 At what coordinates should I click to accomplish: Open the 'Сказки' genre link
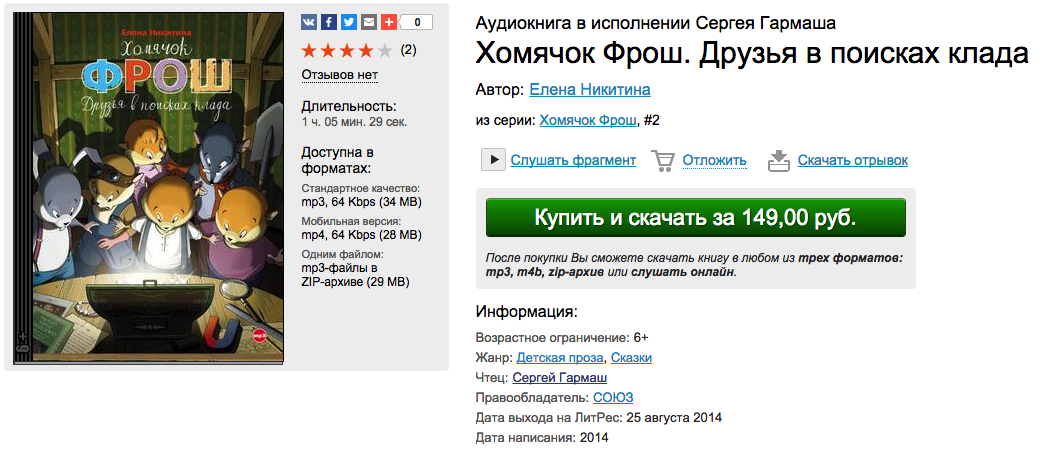(x=631, y=358)
